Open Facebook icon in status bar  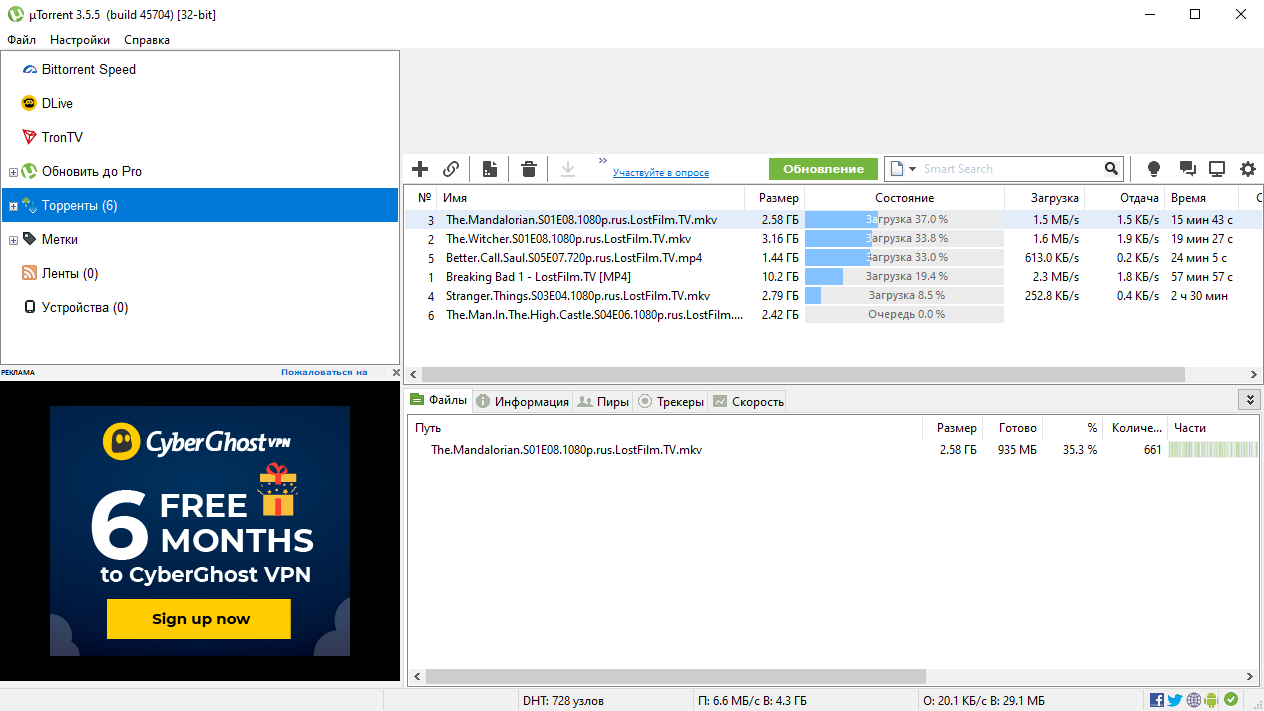(x=1157, y=700)
